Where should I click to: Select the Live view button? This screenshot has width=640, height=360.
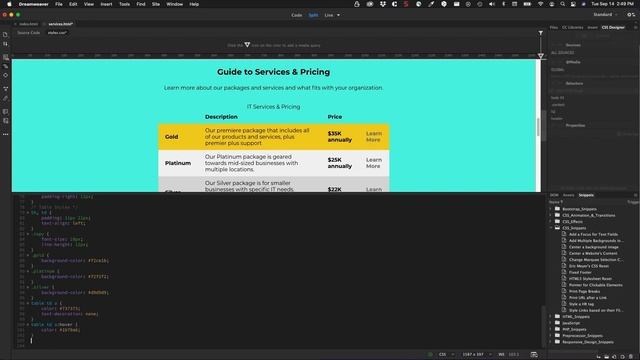329,15
